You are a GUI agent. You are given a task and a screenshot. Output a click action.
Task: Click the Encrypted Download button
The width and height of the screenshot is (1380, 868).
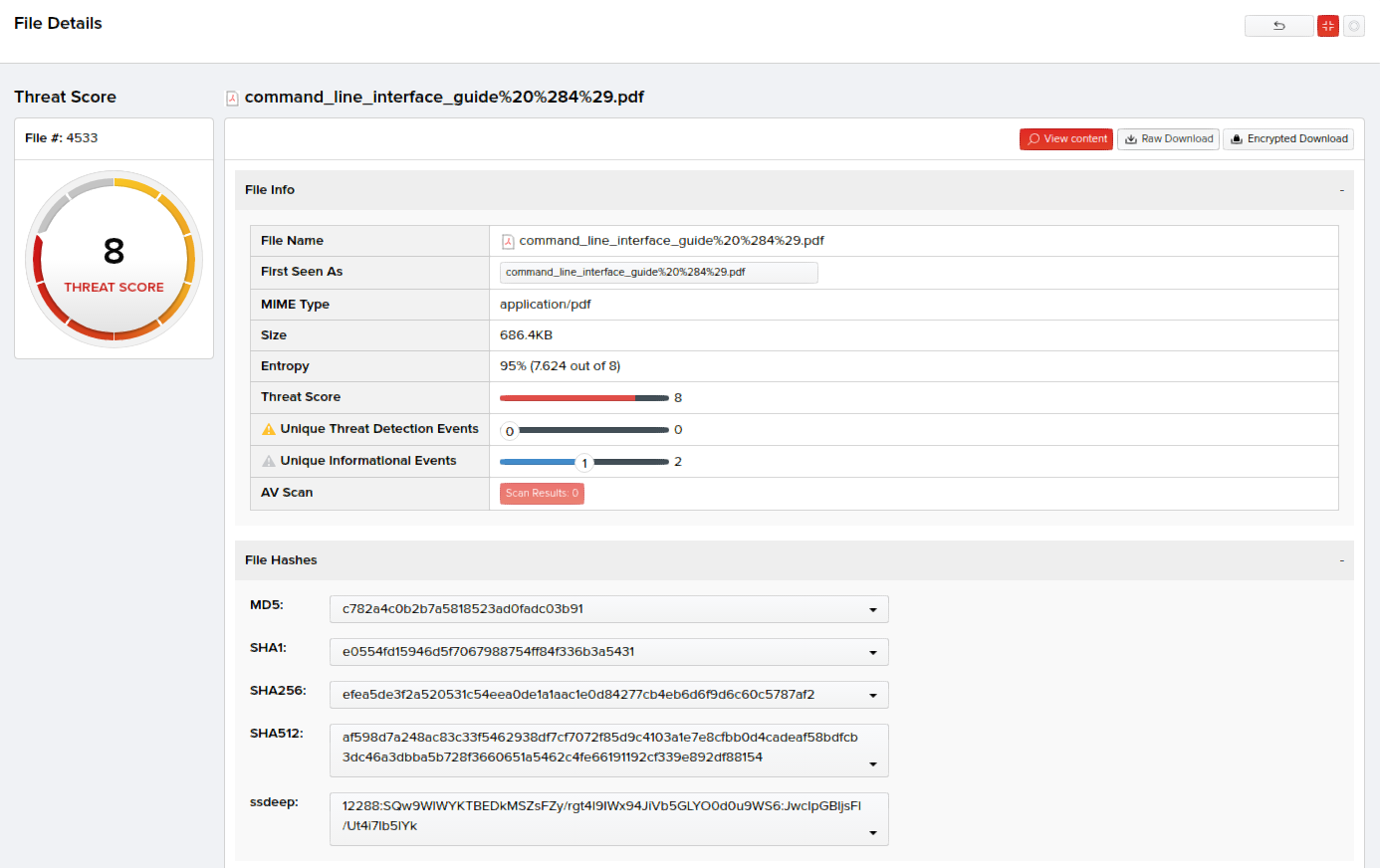[x=1288, y=139]
